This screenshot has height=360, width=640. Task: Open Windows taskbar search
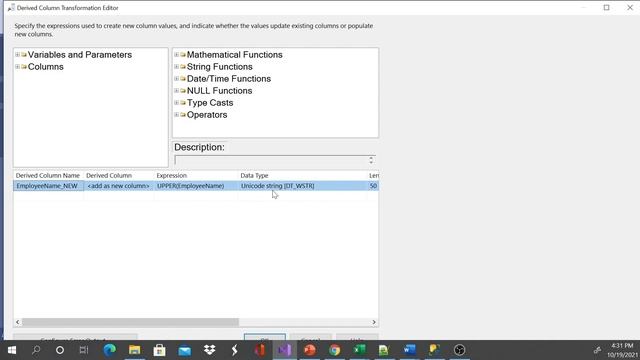tap(36, 350)
